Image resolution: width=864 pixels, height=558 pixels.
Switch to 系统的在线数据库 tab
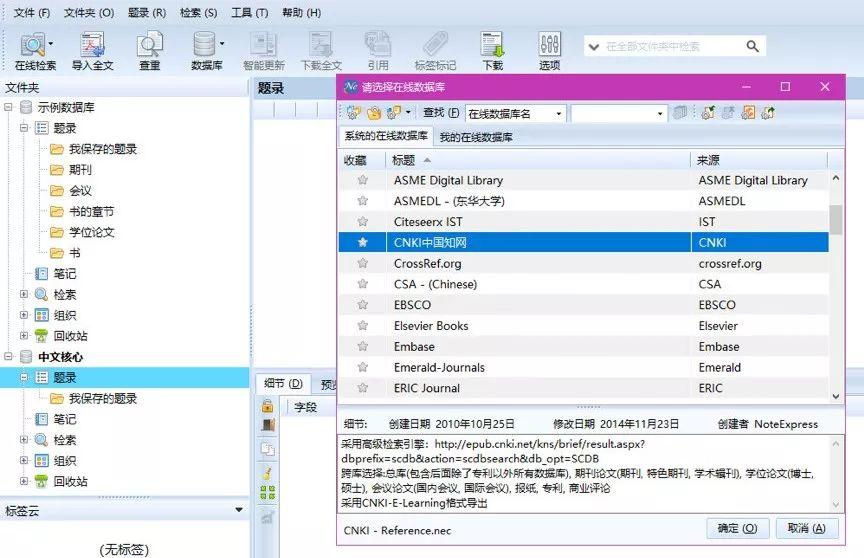[x=386, y=136]
